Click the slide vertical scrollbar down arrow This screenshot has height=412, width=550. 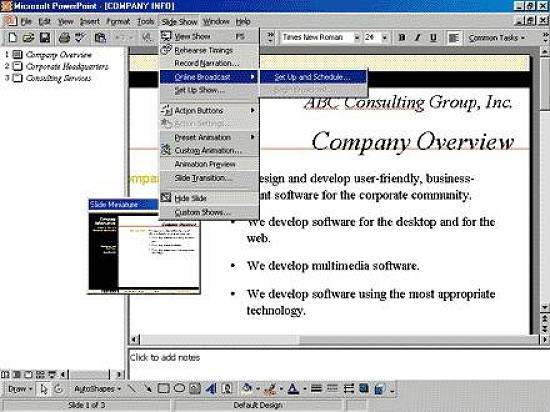[544, 307]
